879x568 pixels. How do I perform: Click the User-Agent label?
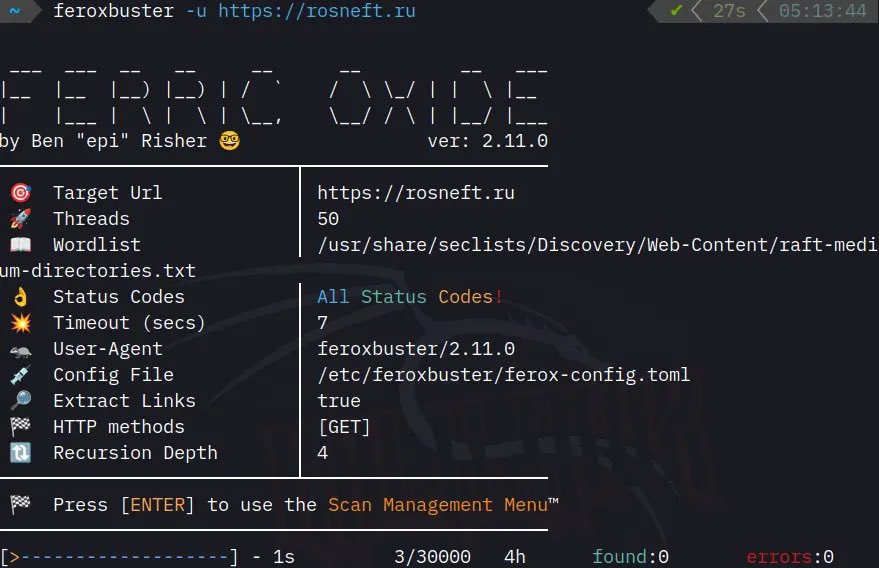[x=108, y=349]
